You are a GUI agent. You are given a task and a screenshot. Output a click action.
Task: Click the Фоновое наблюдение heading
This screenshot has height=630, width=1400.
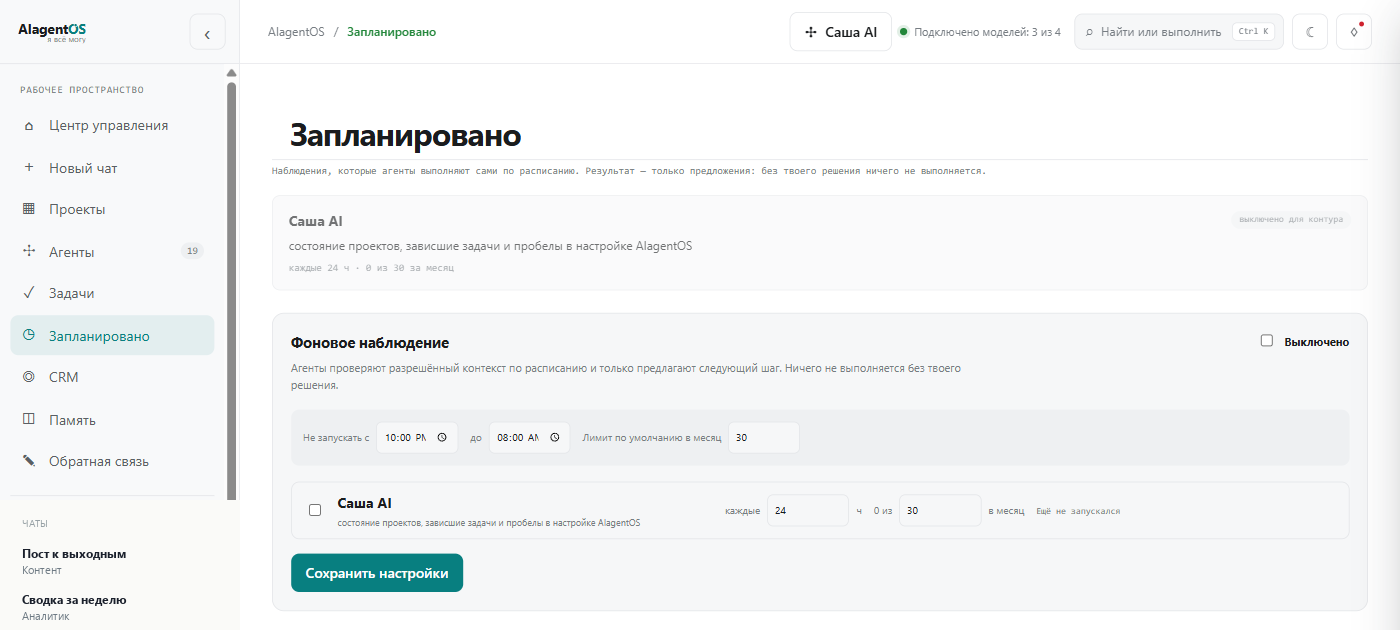[x=370, y=343]
